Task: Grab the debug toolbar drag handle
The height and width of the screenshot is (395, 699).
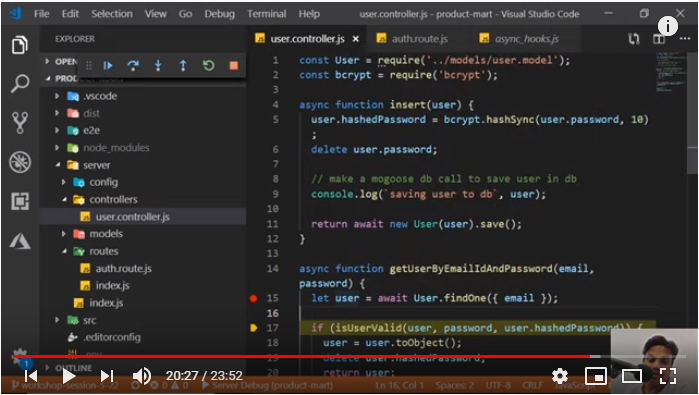Action: (89, 66)
